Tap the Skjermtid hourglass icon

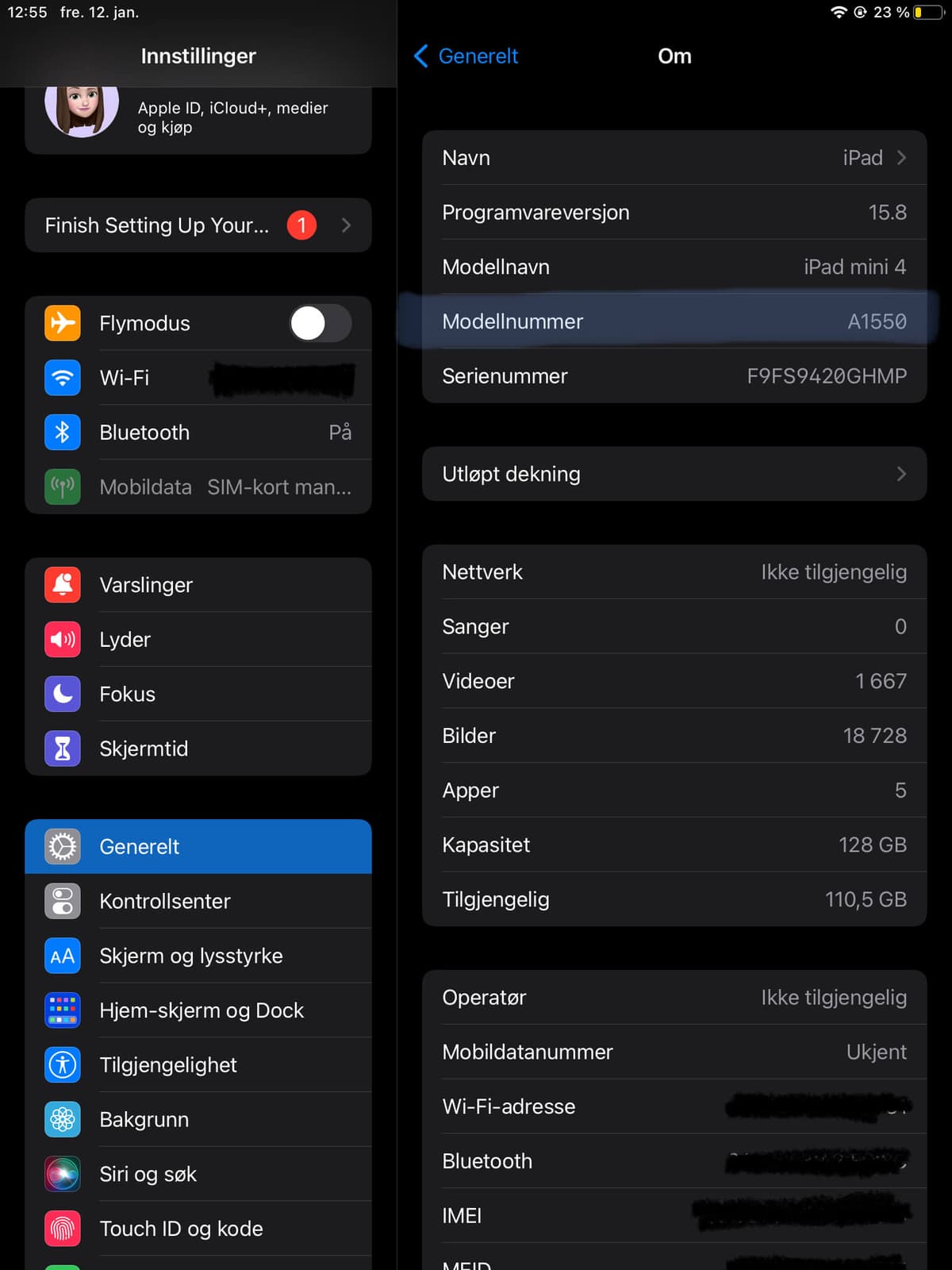pos(63,749)
